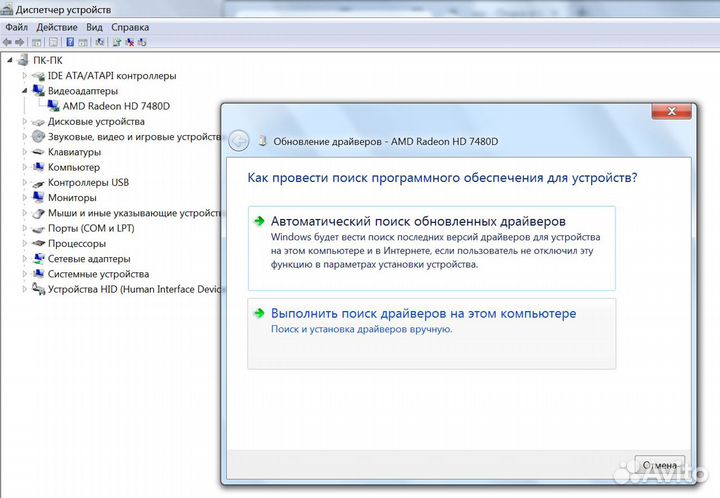Click the Процессоры category icon

[x=39, y=243]
